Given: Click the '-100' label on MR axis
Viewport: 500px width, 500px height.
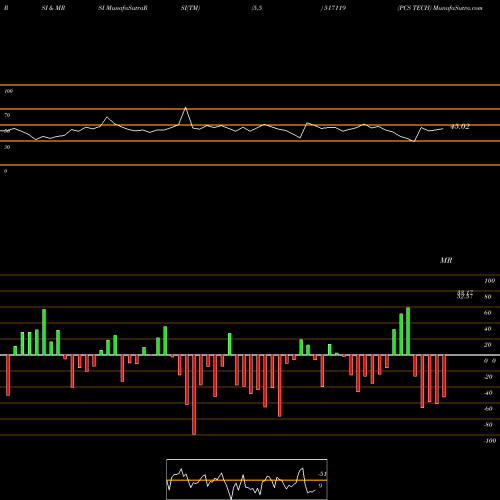Looking at the screenshot, I should tap(490, 441).
